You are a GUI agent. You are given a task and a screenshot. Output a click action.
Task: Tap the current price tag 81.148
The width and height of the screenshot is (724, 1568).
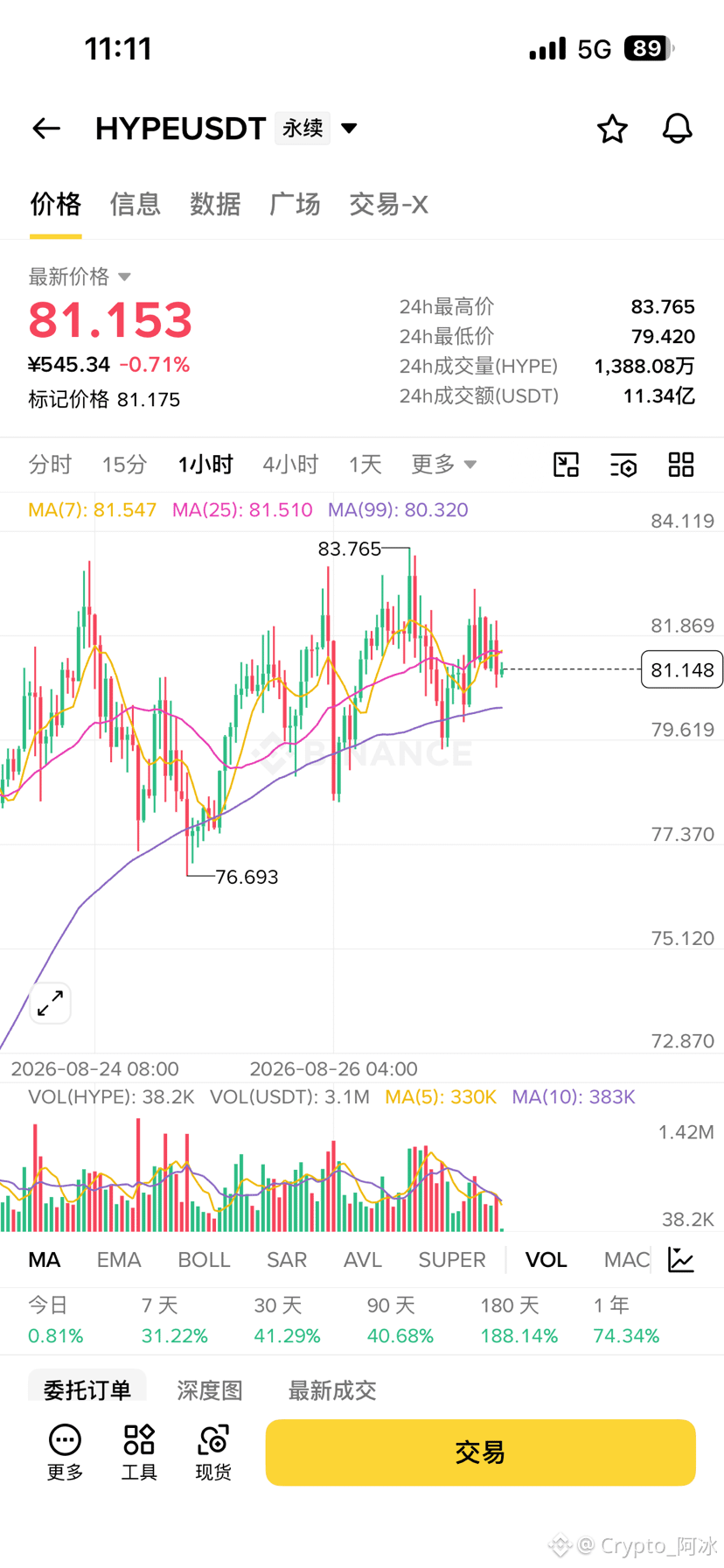click(682, 670)
